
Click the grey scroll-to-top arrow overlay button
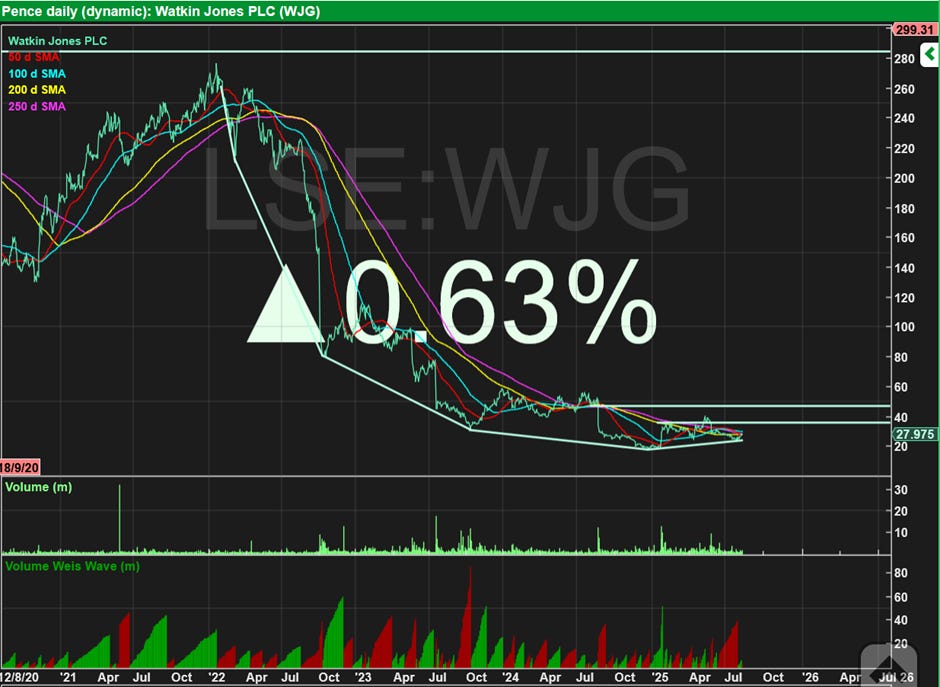[888, 665]
